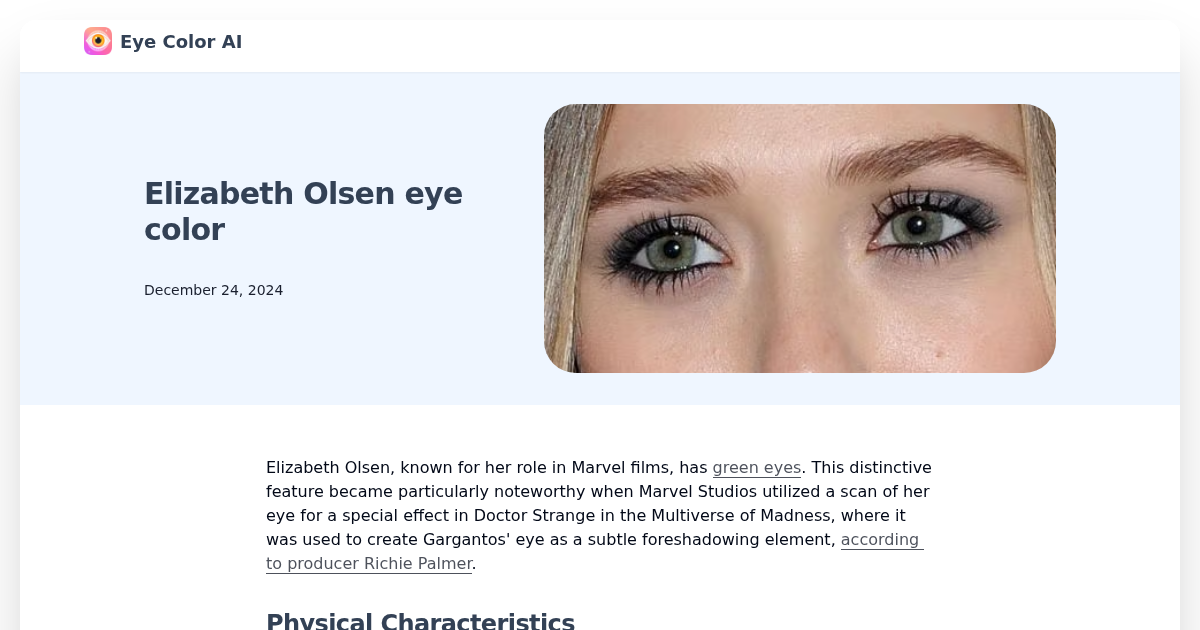
Task: Open the producer Richie Palmer source link
Action: [x=594, y=551]
